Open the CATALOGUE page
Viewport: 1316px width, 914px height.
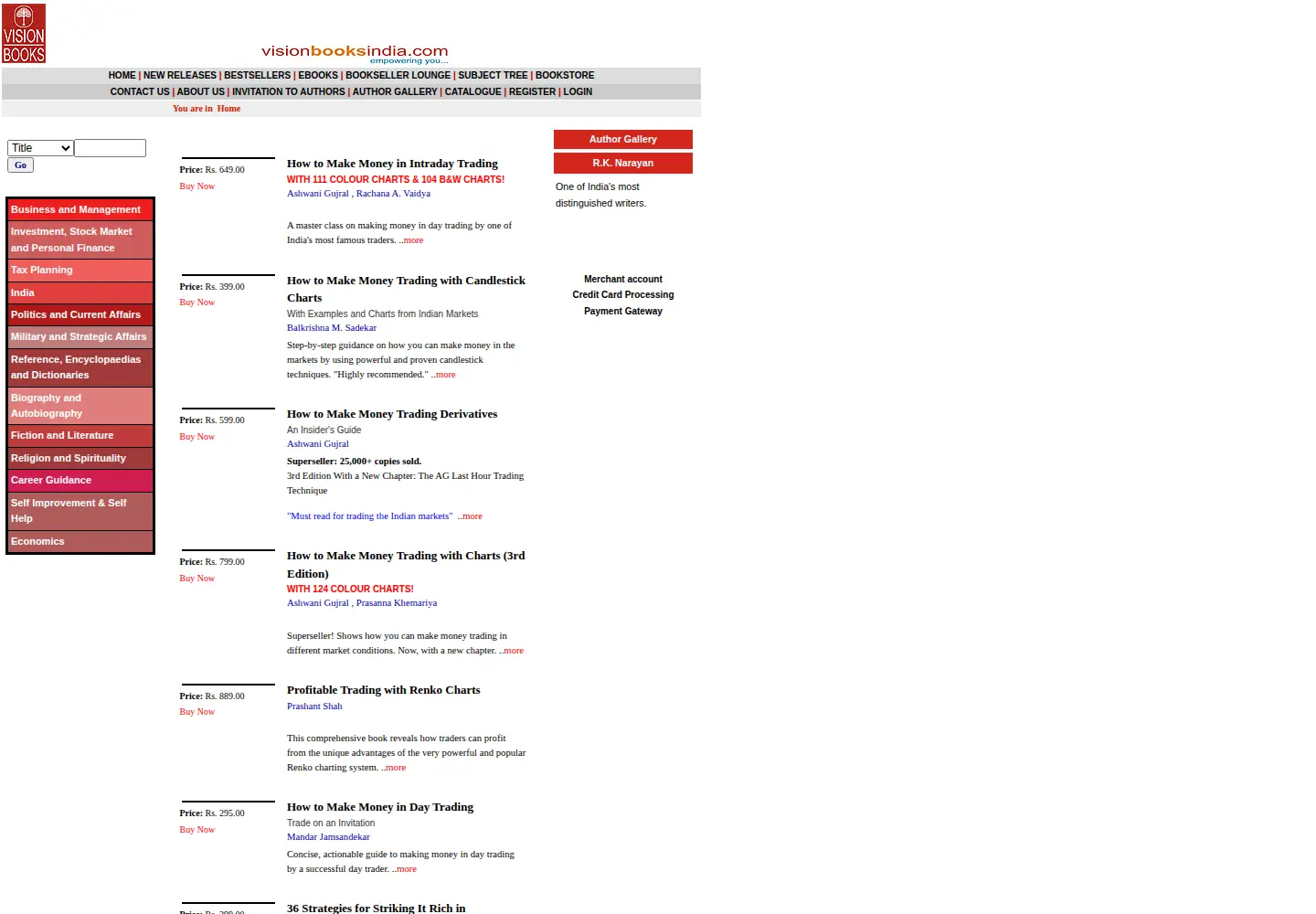coord(473,92)
